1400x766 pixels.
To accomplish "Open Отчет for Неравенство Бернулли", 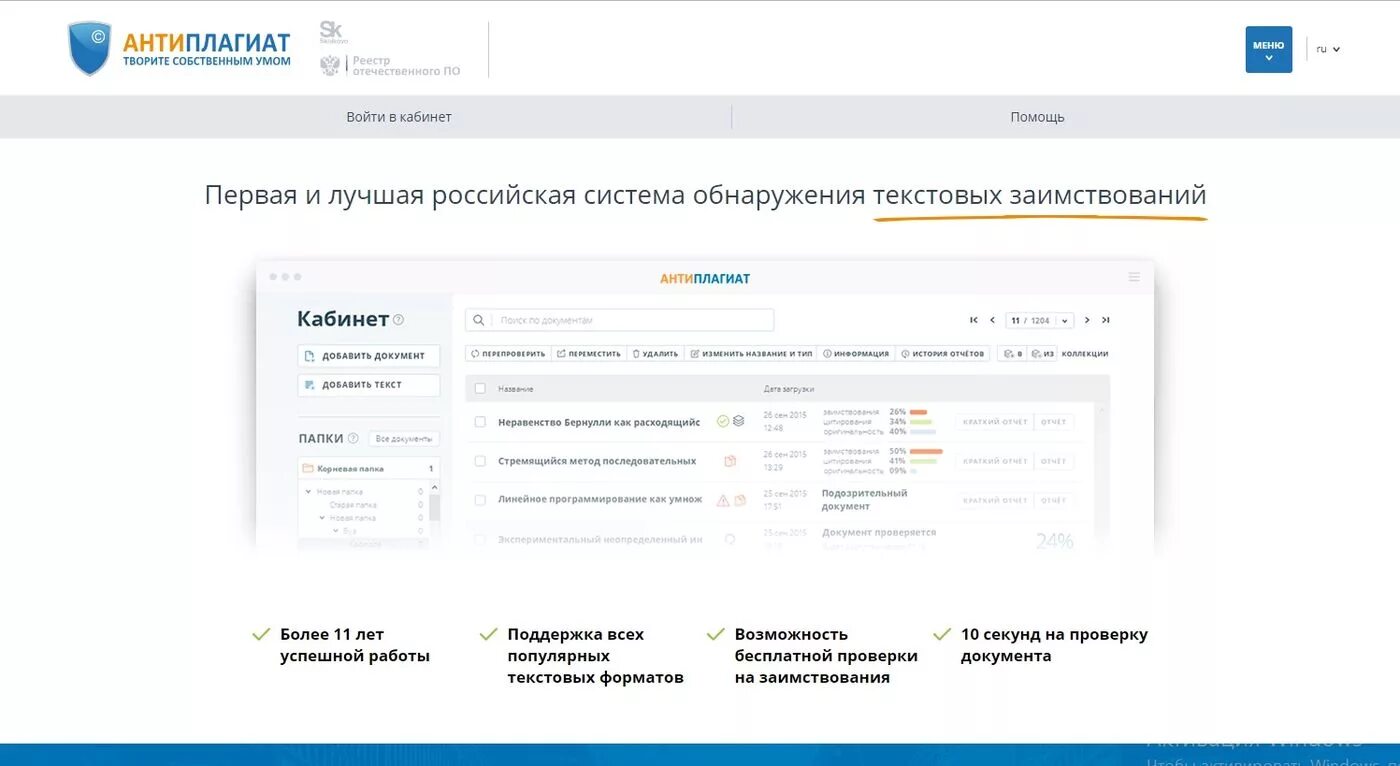I will pyautogui.click(x=1054, y=421).
